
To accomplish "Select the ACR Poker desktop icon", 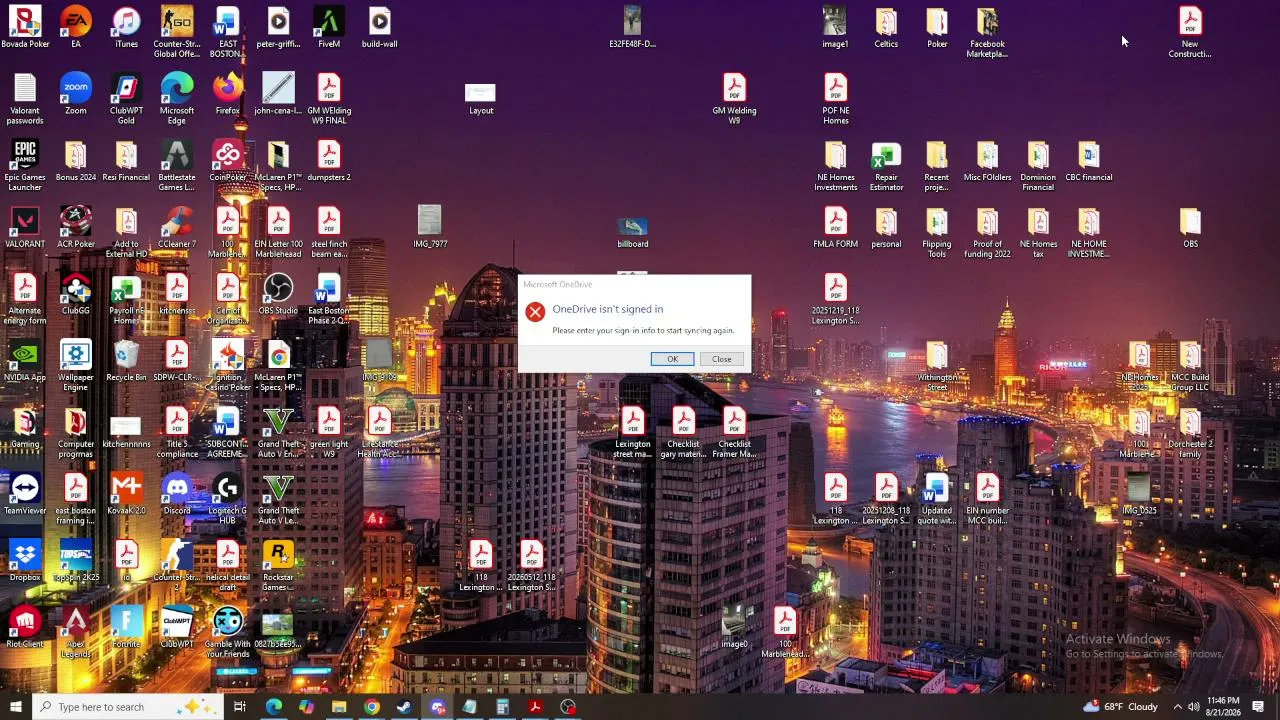I will pyautogui.click(x=76, y=228).
